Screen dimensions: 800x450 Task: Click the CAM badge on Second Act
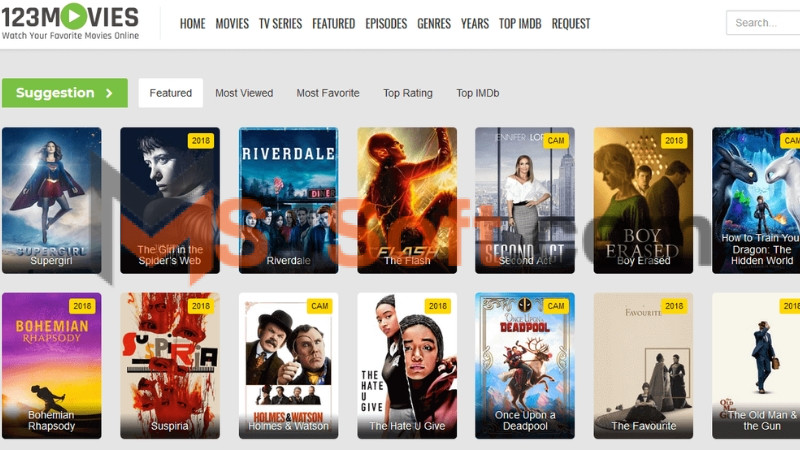[x=556, y=141]
